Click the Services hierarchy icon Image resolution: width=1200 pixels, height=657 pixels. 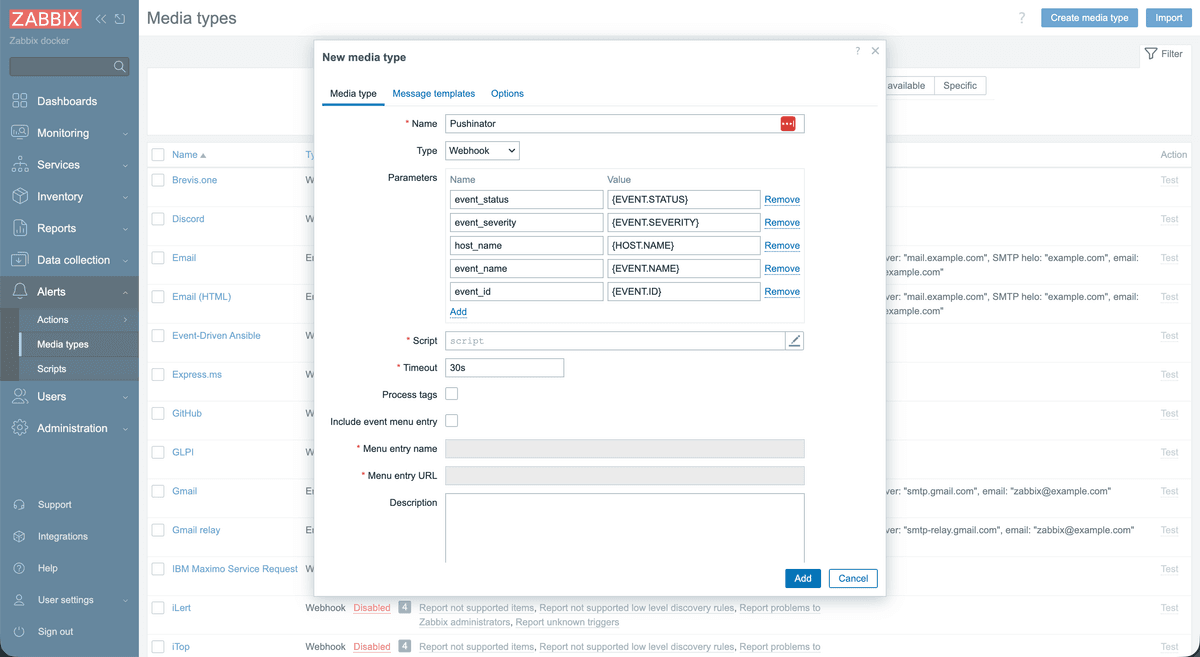point(20,165)
